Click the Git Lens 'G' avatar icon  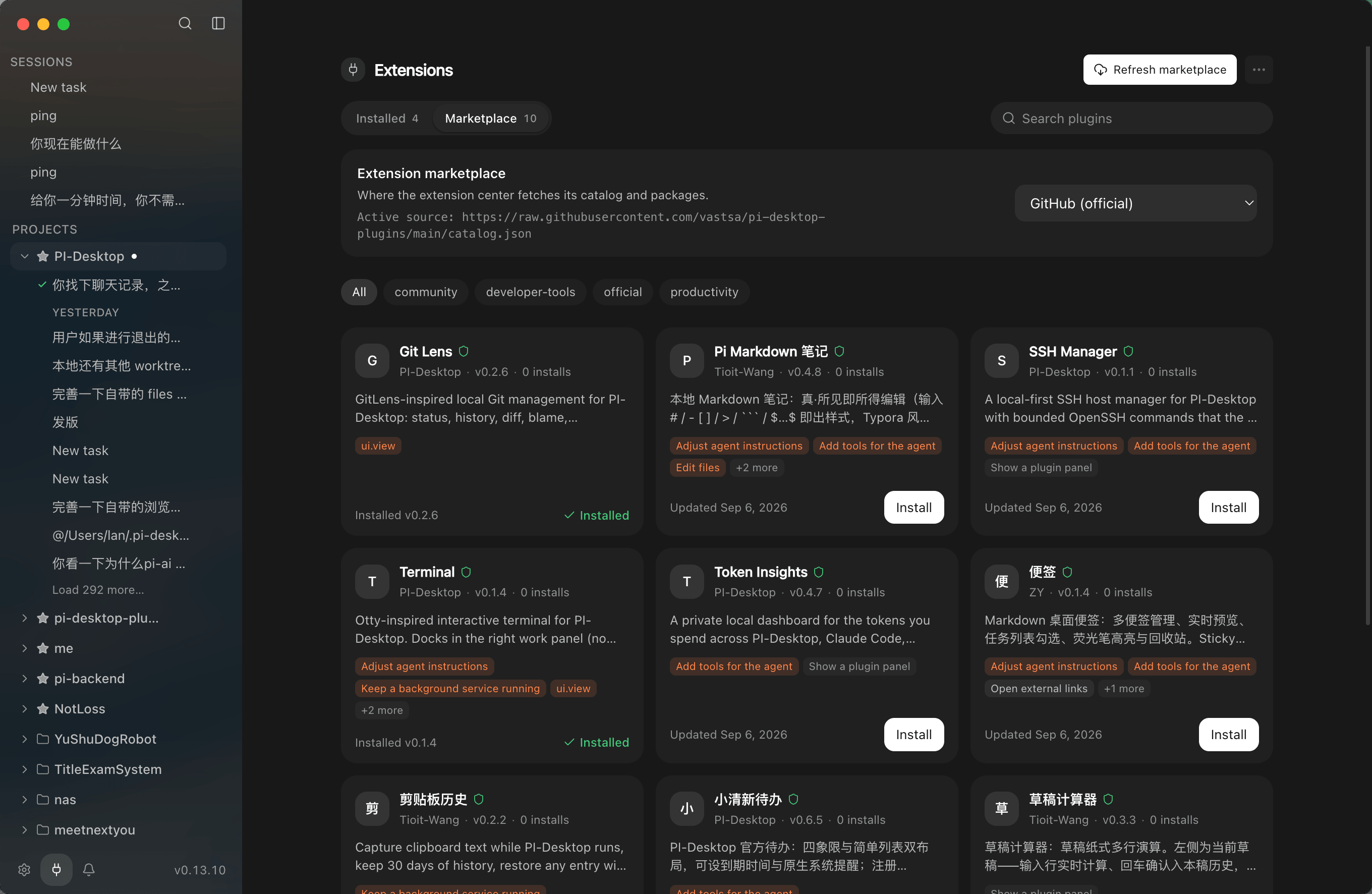[x=372, y=361]
